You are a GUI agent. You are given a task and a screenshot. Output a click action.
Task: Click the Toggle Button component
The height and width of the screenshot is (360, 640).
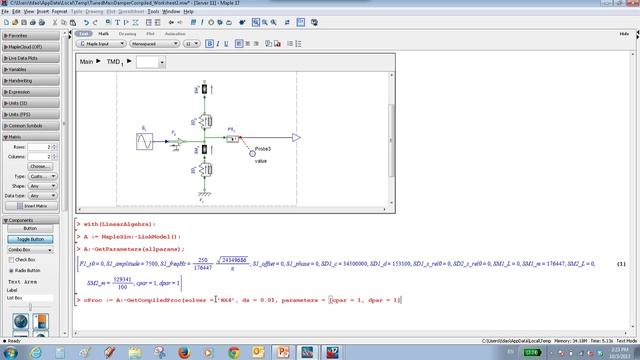pyautogui.click(x=30, y=239)
